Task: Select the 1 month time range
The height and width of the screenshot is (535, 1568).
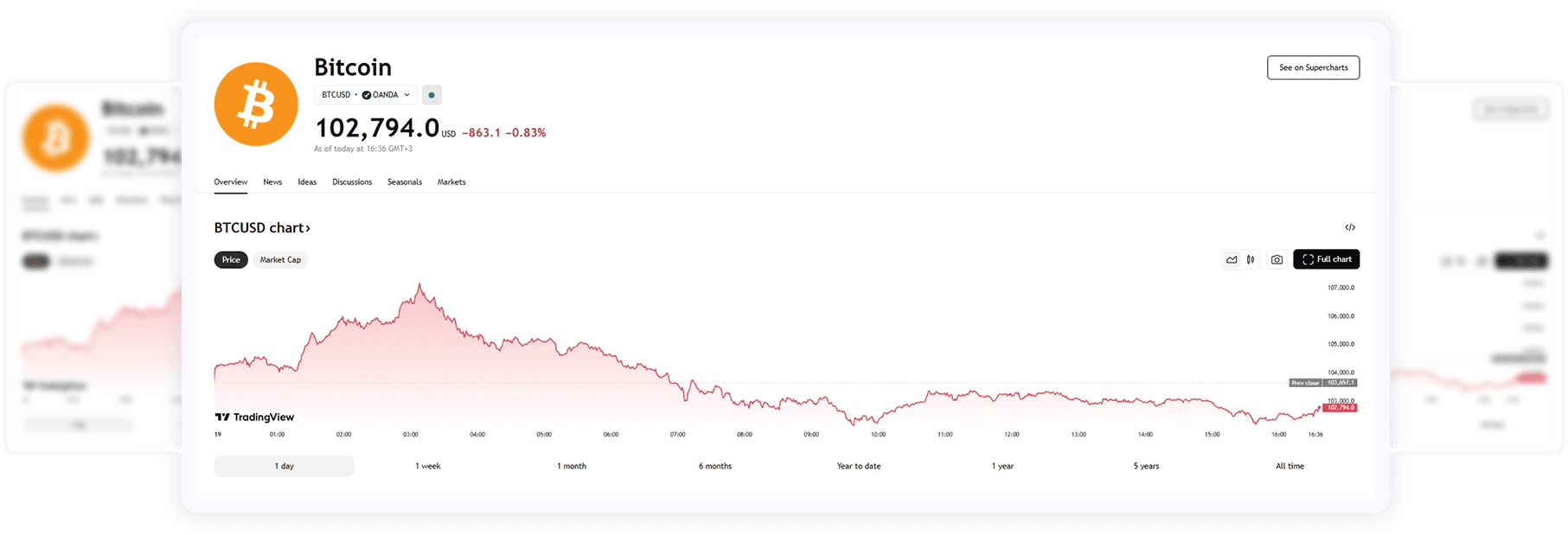Action: [572, 466]
